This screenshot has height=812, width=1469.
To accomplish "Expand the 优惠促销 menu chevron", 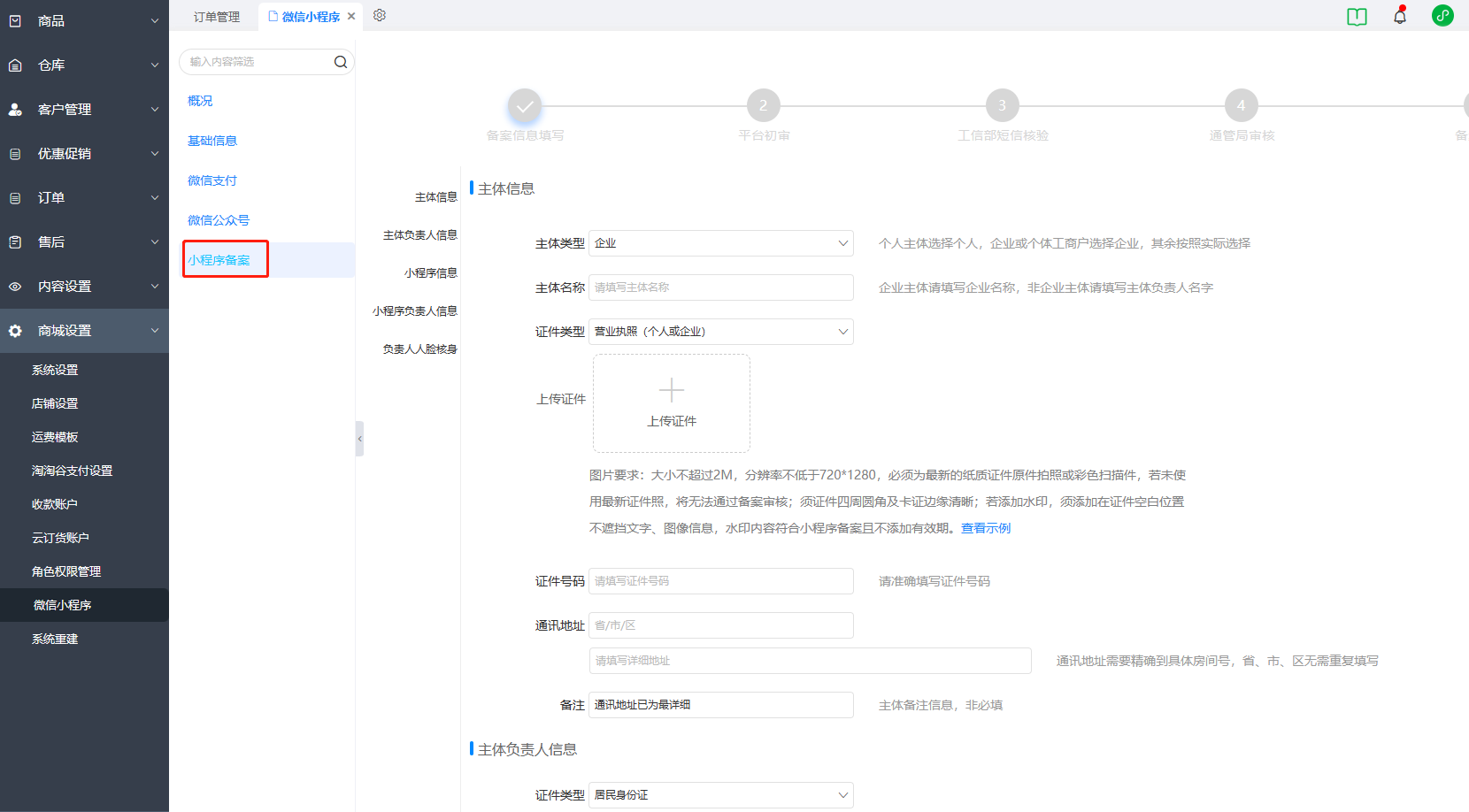I will [x=155, y=153].
